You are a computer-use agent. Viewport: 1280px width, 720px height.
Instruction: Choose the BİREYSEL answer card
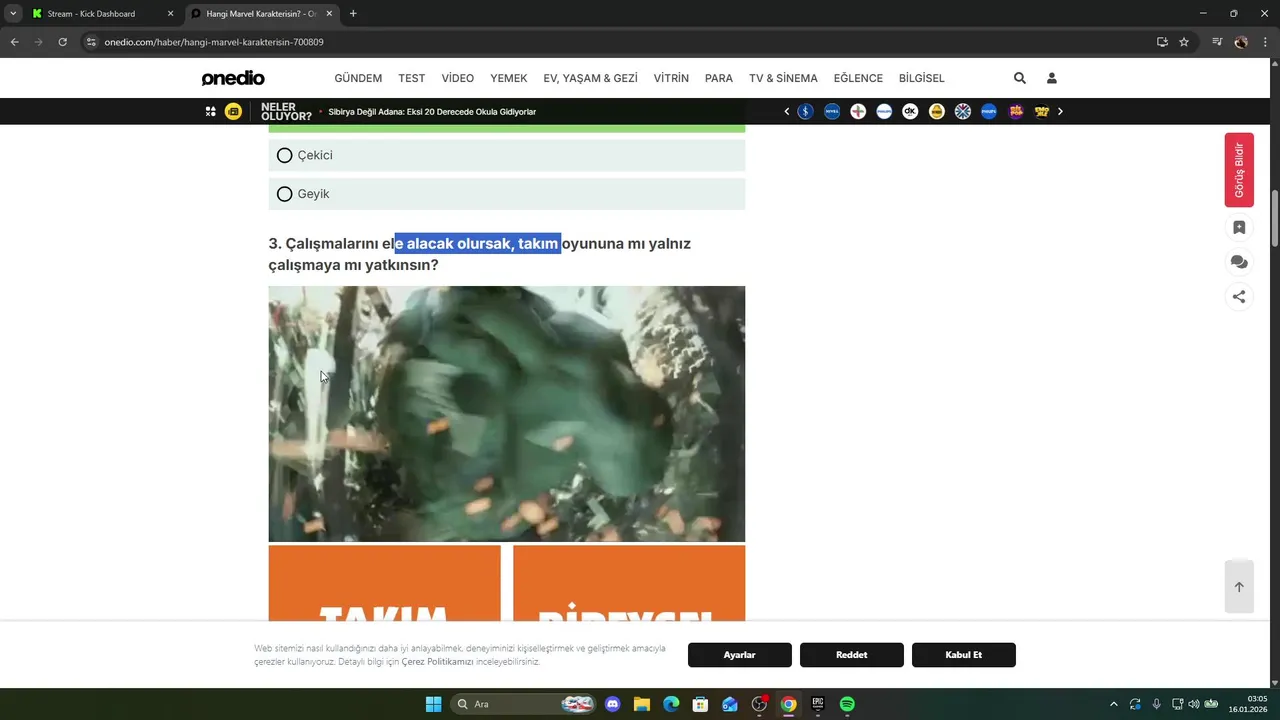pyautogui.click(x=629, y=583)
